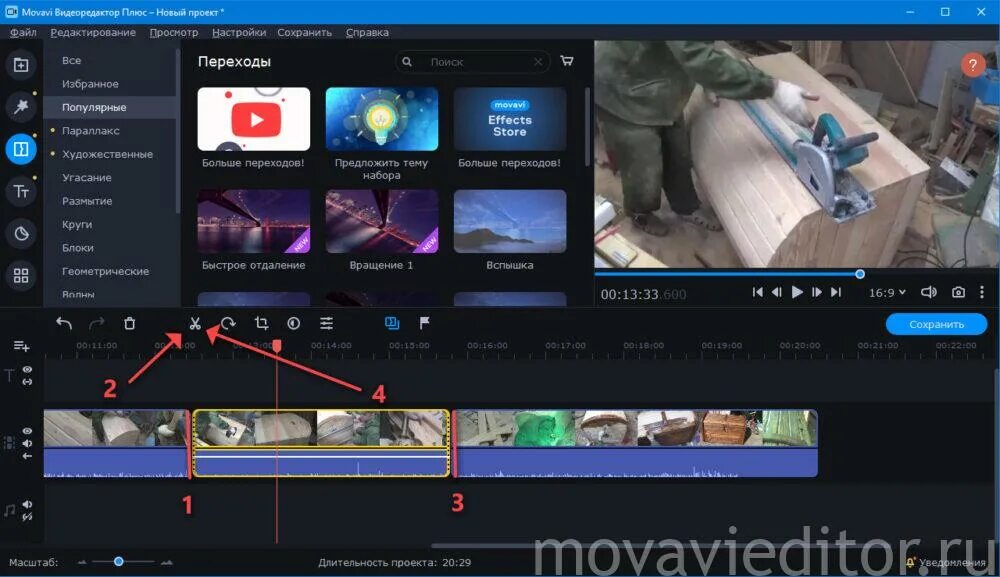Take a snapshot with the camera icon

pyautogui.click(x=958, y=292)
